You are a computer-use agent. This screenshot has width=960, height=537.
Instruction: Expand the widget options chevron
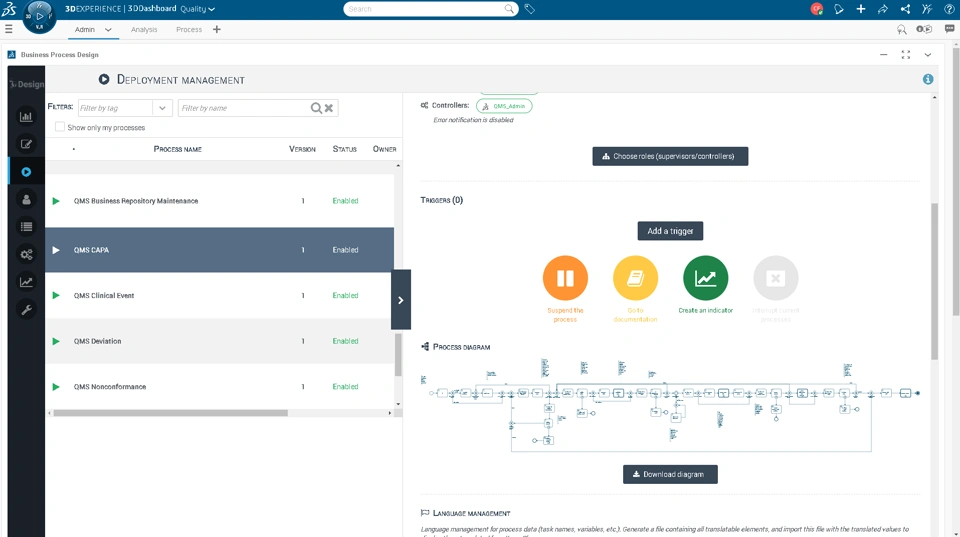coord(928,54)
